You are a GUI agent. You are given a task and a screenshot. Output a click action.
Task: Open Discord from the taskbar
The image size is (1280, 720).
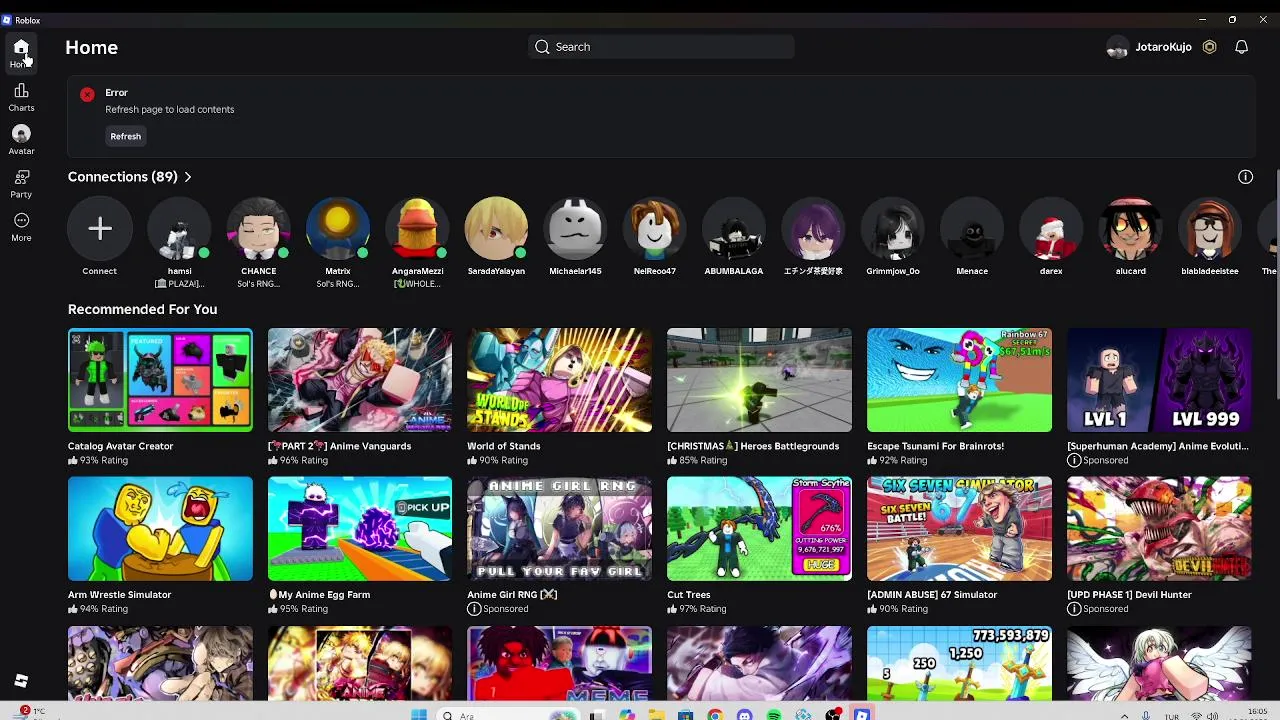744,715
